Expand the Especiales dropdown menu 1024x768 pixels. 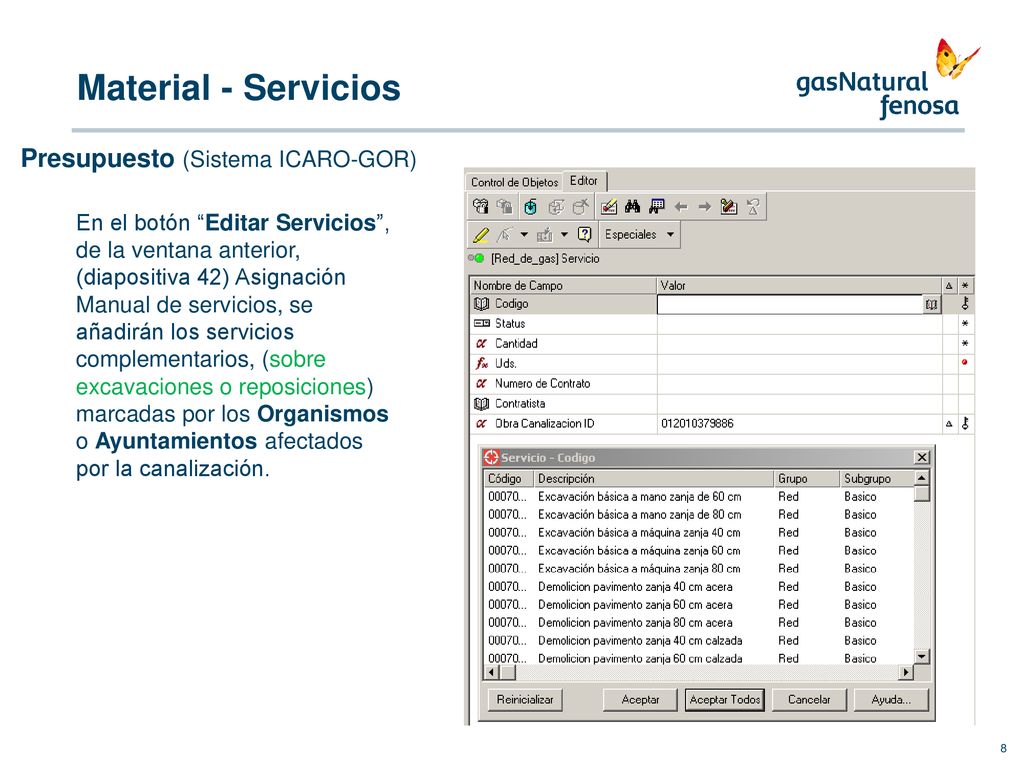click(639, 234)
